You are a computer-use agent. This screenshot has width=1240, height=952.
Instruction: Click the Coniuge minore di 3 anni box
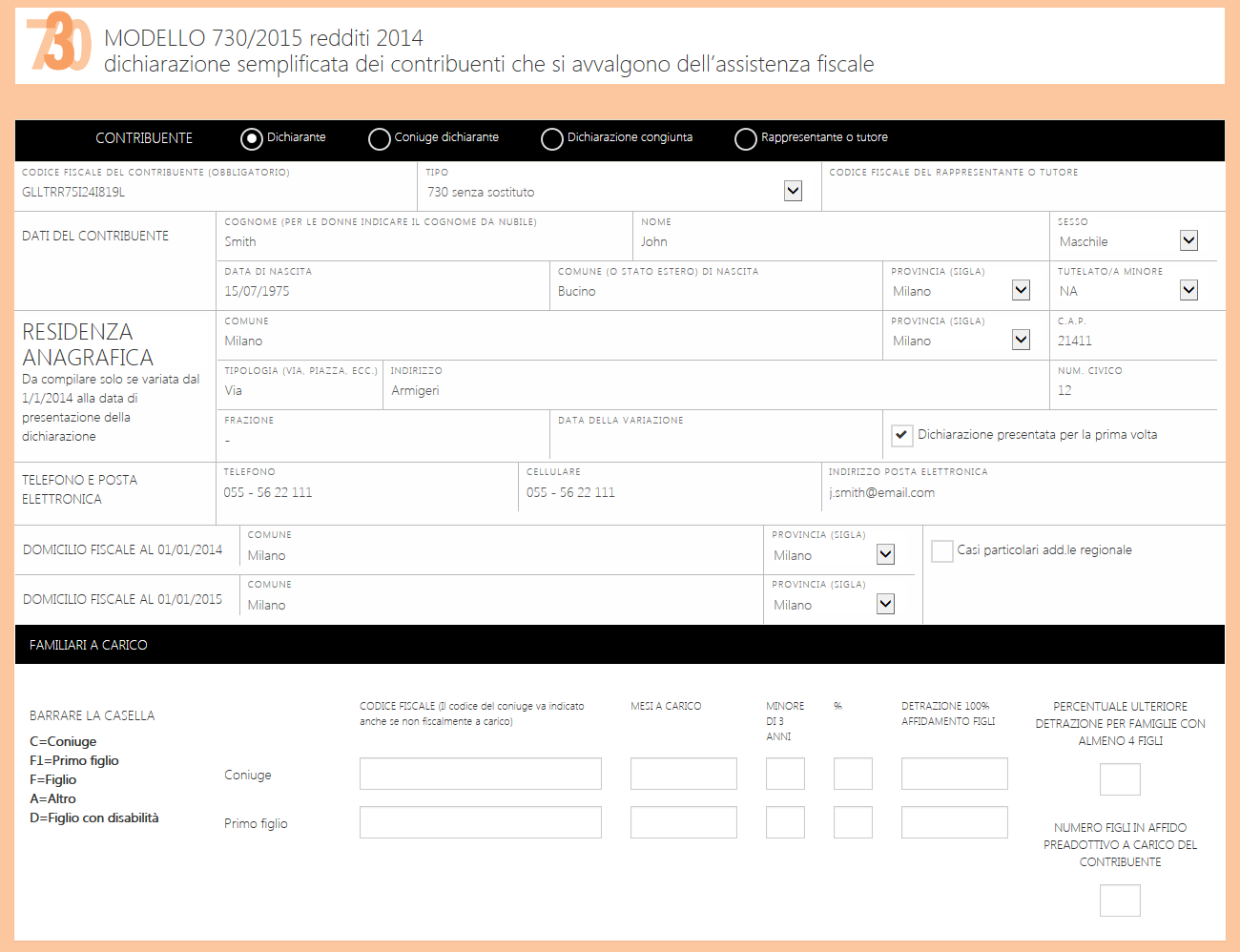[785, 774]
